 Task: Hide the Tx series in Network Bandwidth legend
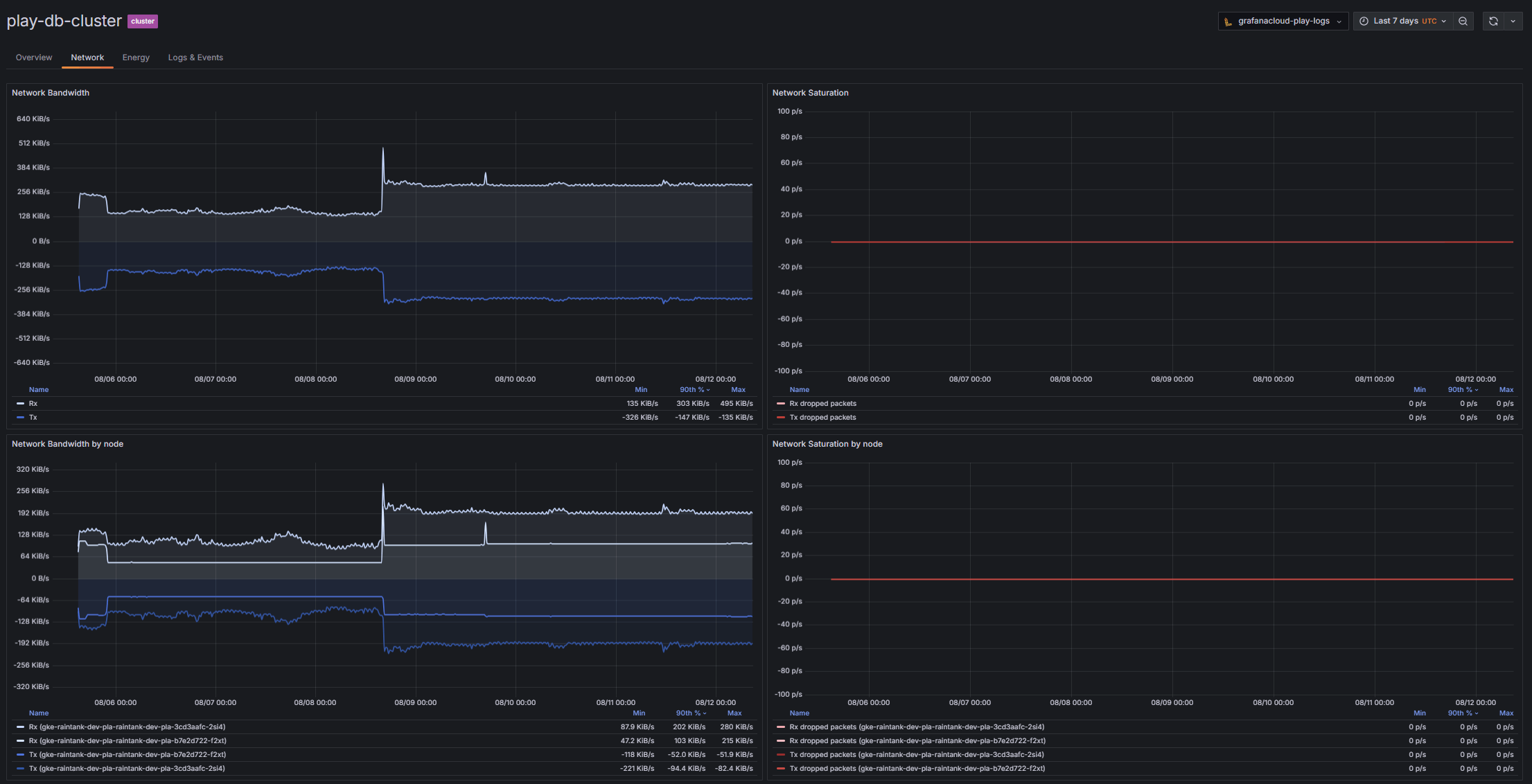pyautogui.click(x=32, y=417)
